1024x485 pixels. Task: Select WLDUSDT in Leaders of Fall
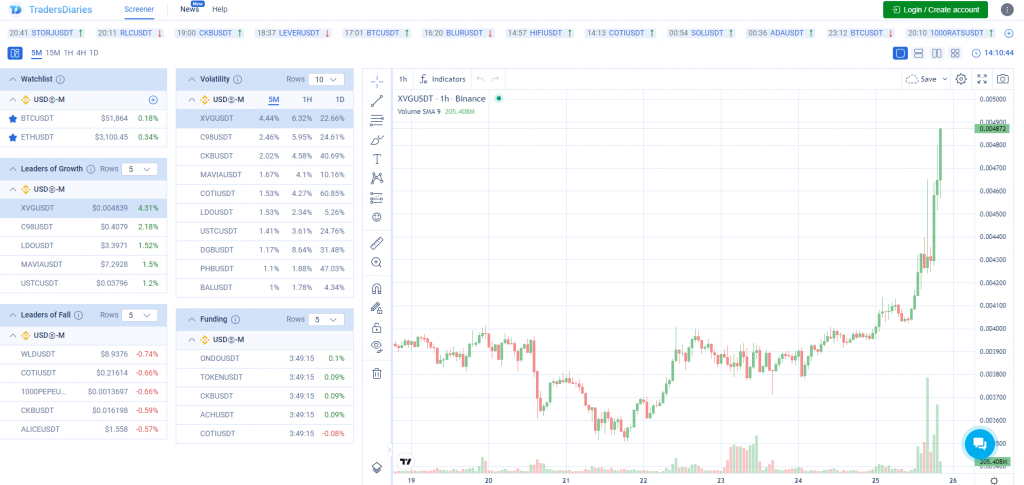(84, 354)
